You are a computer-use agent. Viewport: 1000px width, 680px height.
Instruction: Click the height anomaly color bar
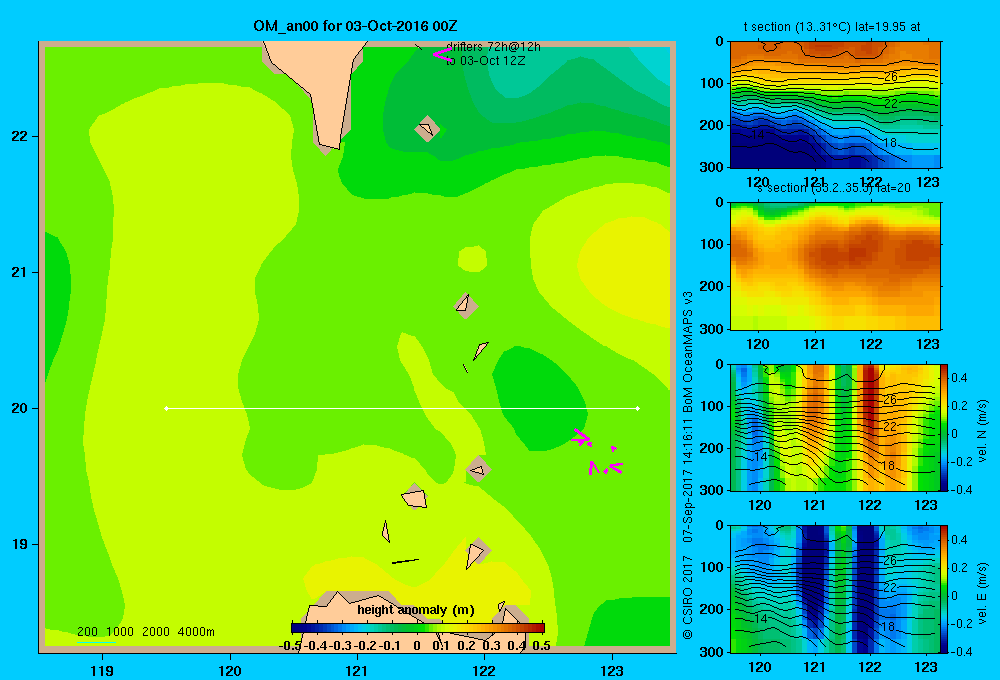click(x=418, y=628)
